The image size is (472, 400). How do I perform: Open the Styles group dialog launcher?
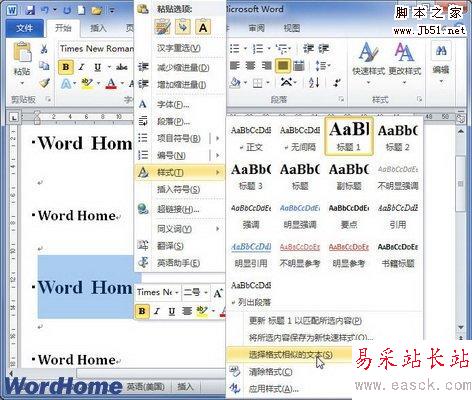coord(419,99)
